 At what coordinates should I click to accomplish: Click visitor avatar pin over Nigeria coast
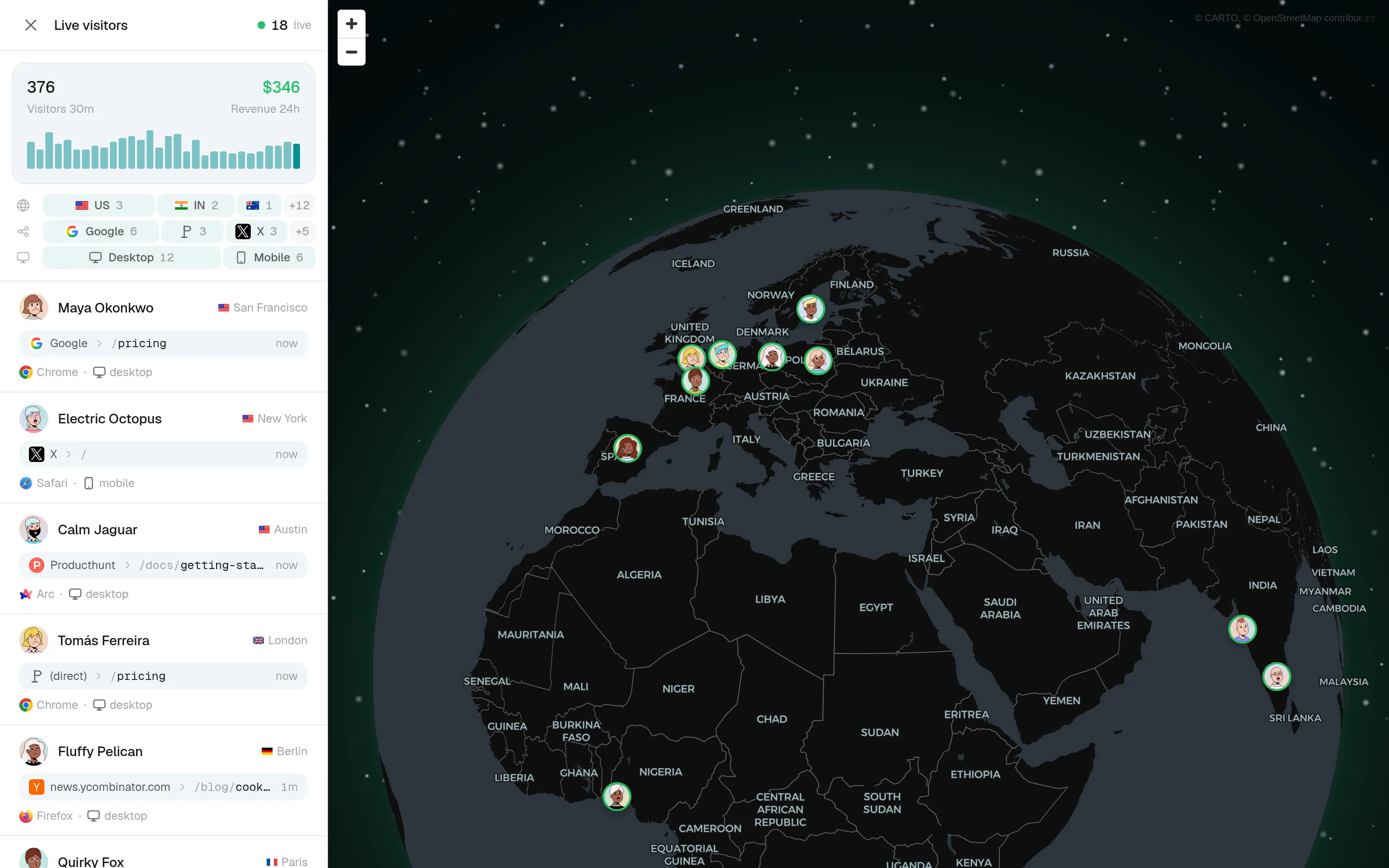[617, 796]
